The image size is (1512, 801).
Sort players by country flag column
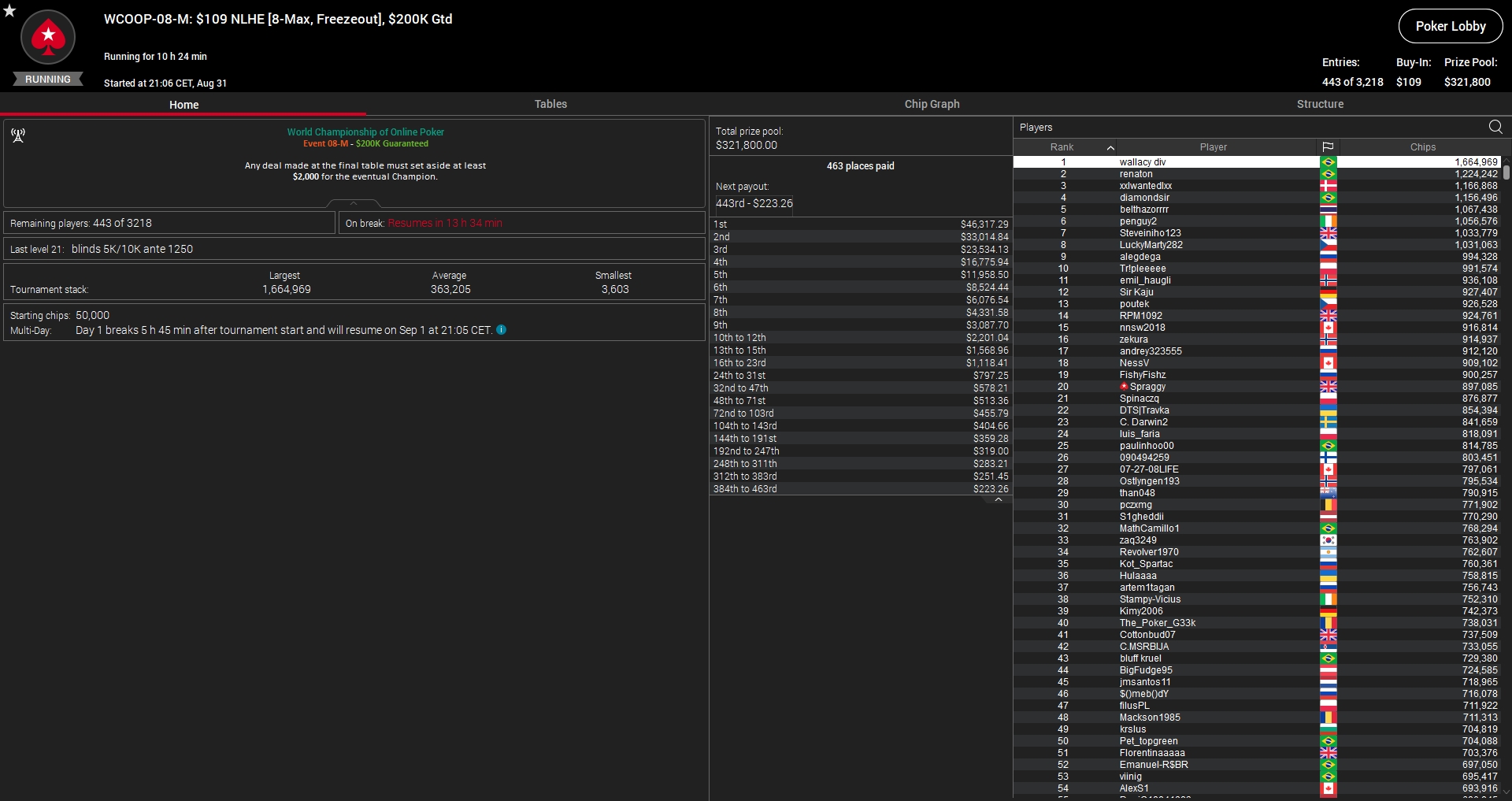pyautogui.click(x=1328, y=147)
